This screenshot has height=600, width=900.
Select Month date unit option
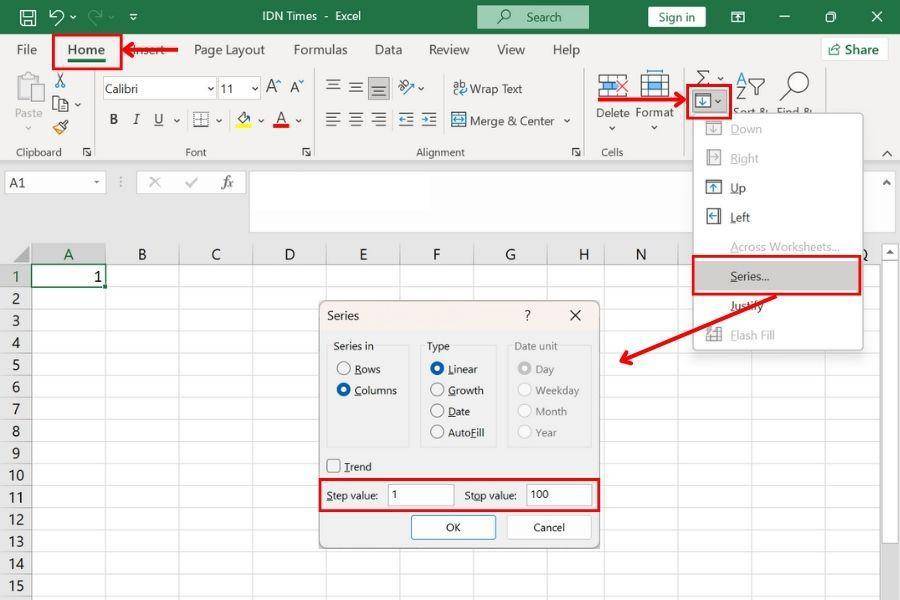click(524, 411)
